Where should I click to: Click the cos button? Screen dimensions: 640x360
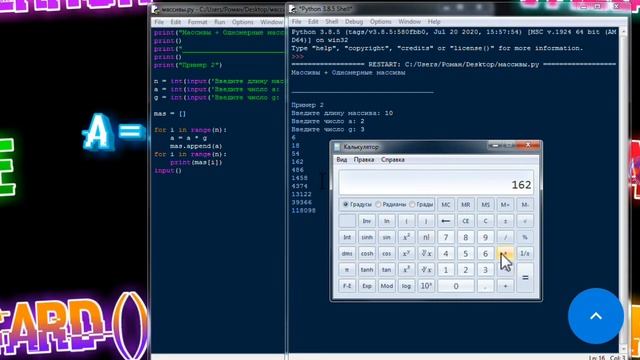click(x=387, y=253)
